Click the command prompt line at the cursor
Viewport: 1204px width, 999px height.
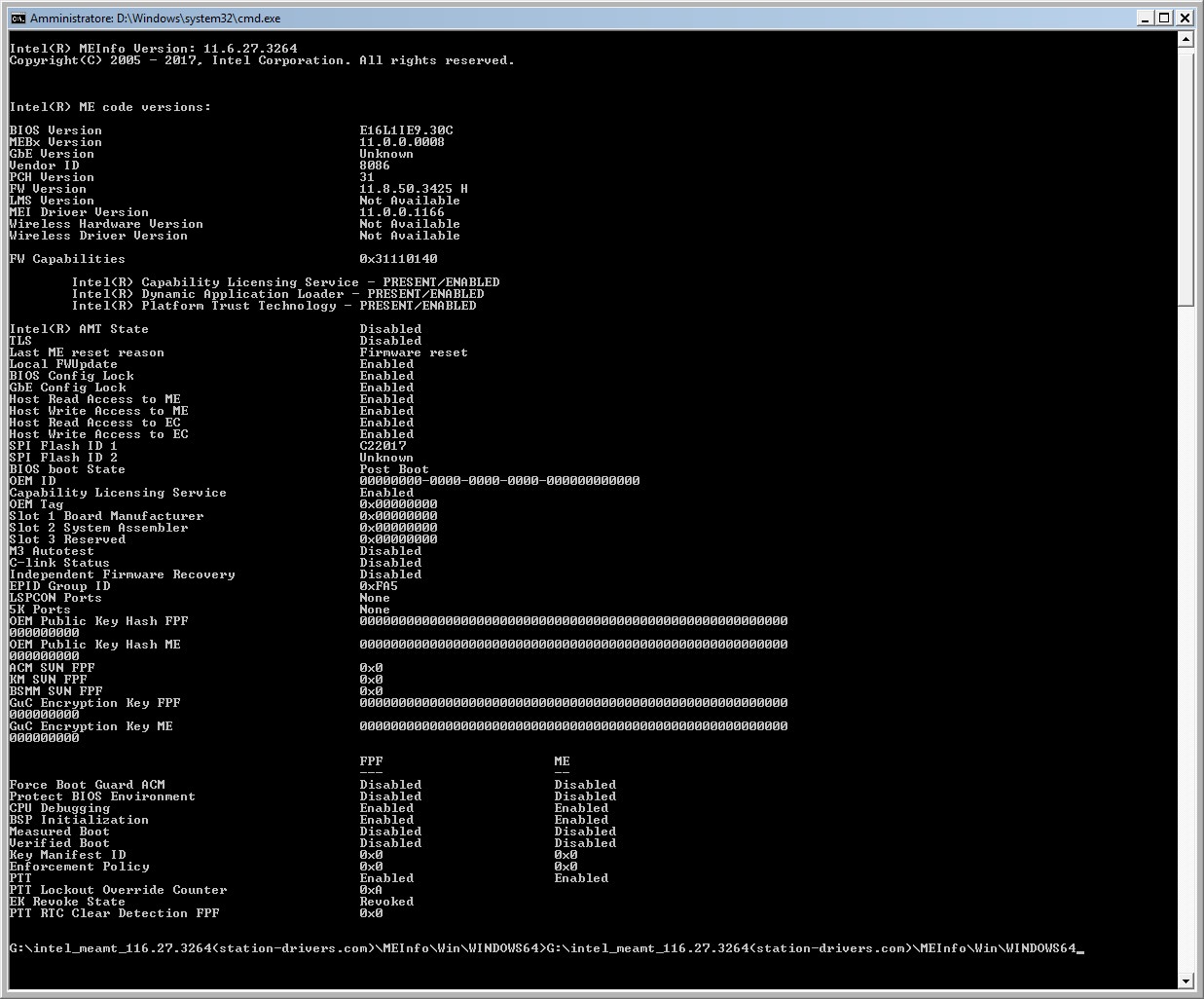546,948
